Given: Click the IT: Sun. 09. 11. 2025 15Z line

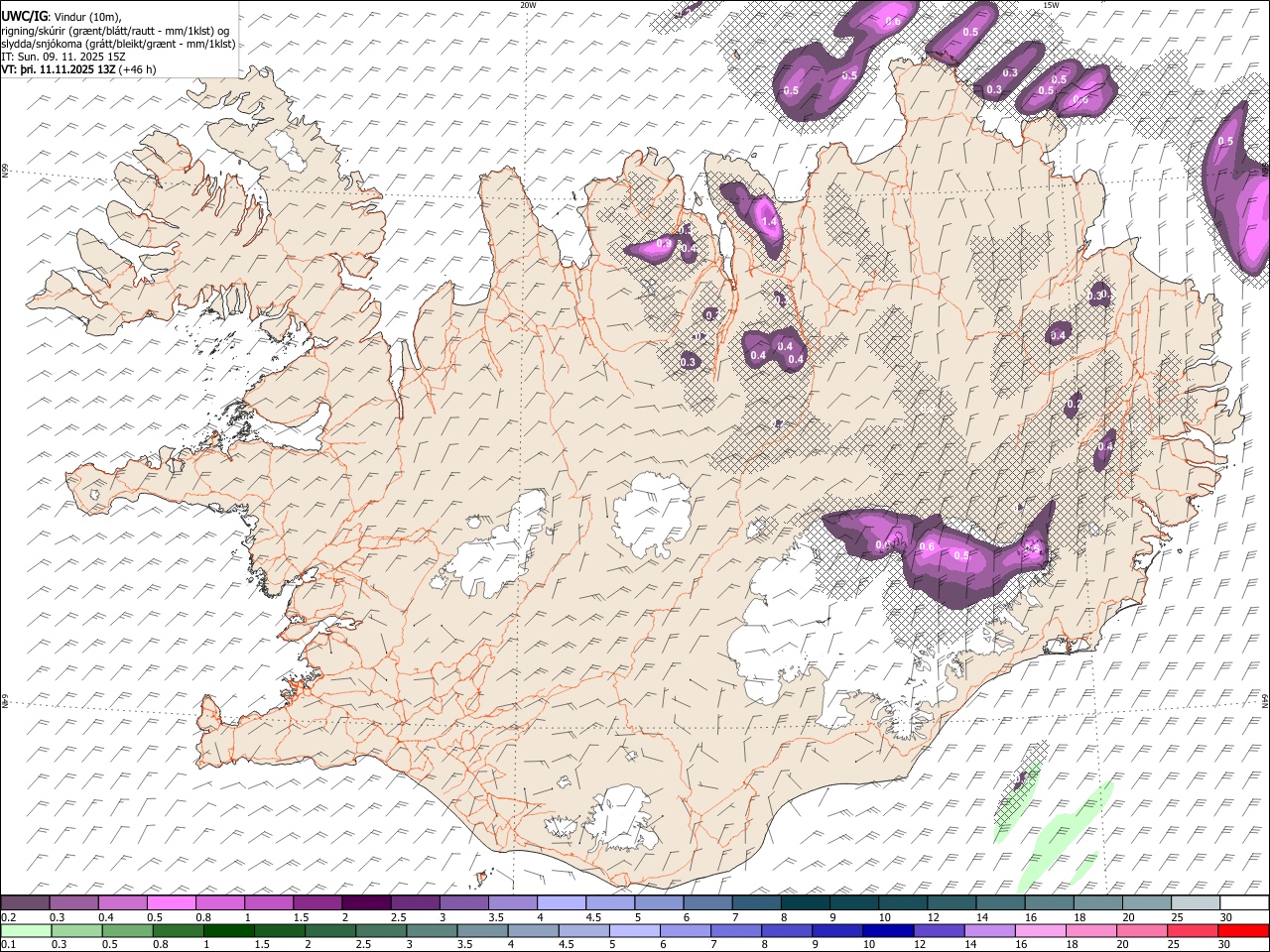Looking at the screenshot, I should (63, 57).
